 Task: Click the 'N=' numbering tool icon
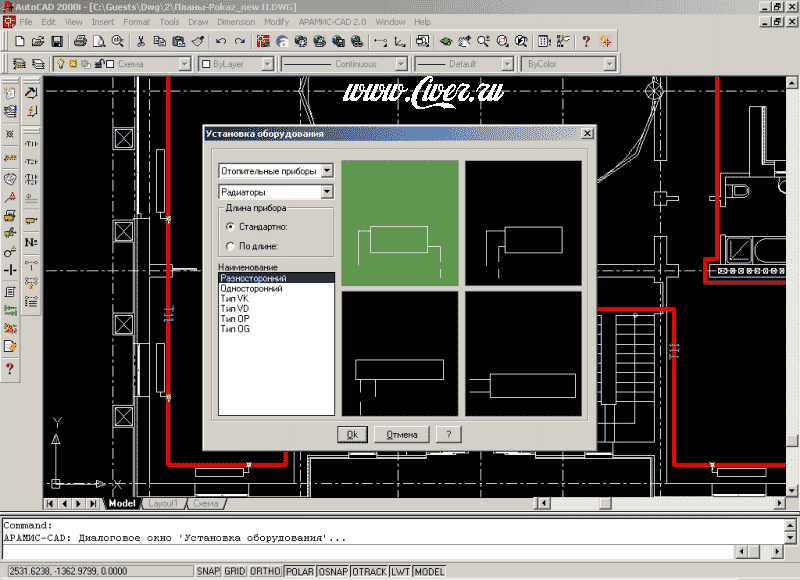31,242
